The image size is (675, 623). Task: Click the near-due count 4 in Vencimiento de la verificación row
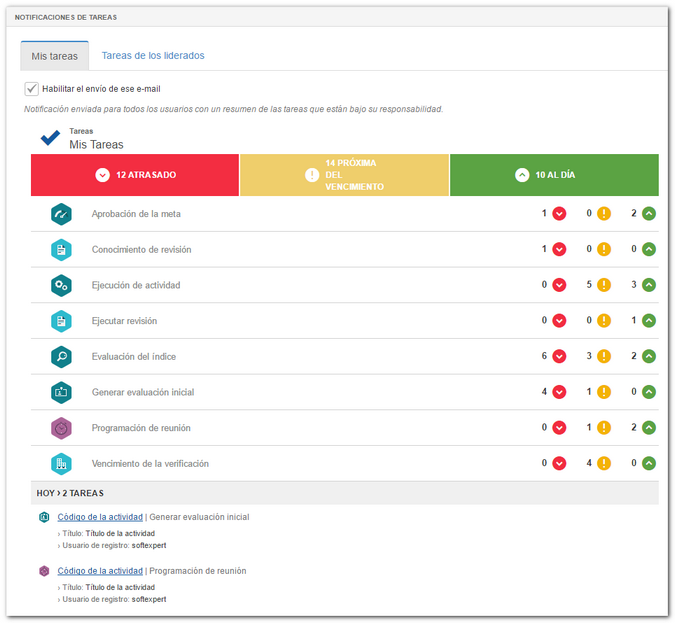(589, 463)
